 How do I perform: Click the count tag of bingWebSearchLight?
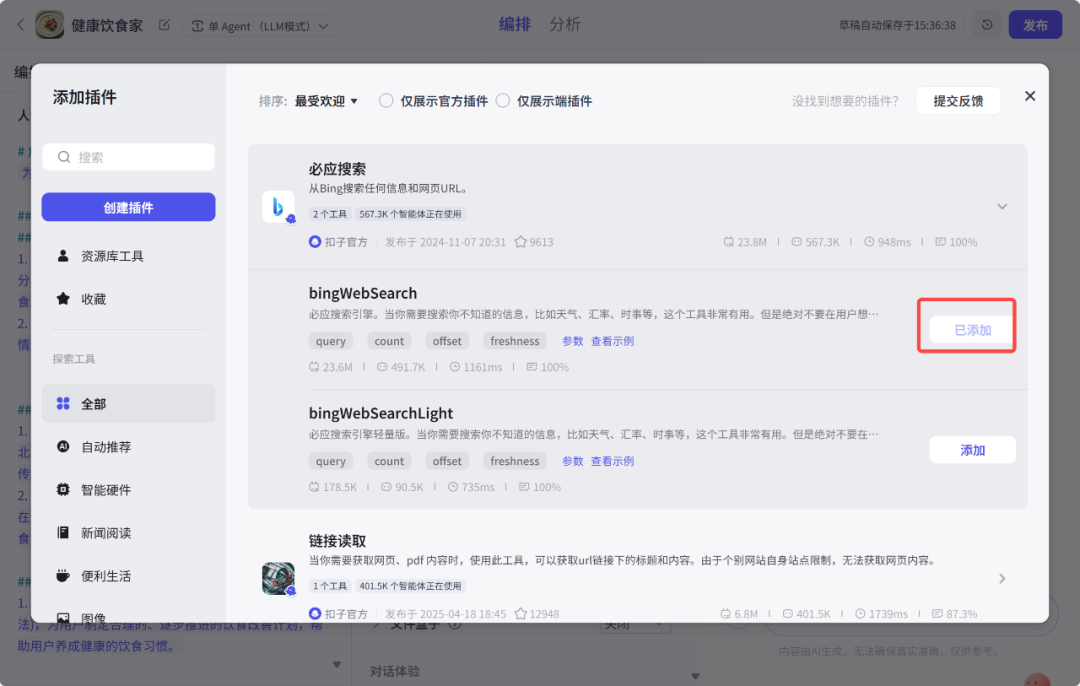point(389,461)
